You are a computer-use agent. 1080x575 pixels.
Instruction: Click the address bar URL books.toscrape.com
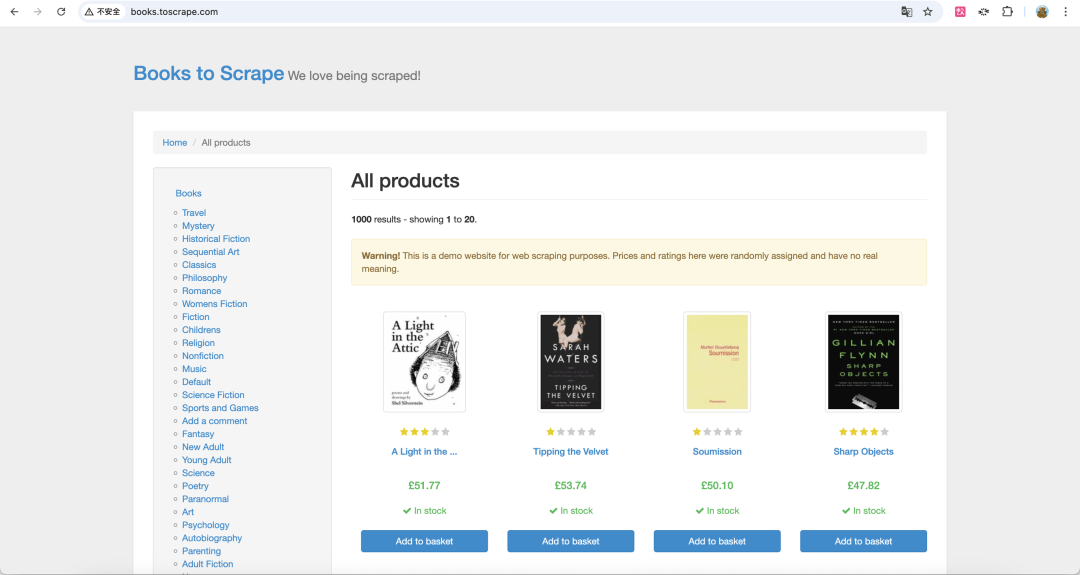(174, 12)
